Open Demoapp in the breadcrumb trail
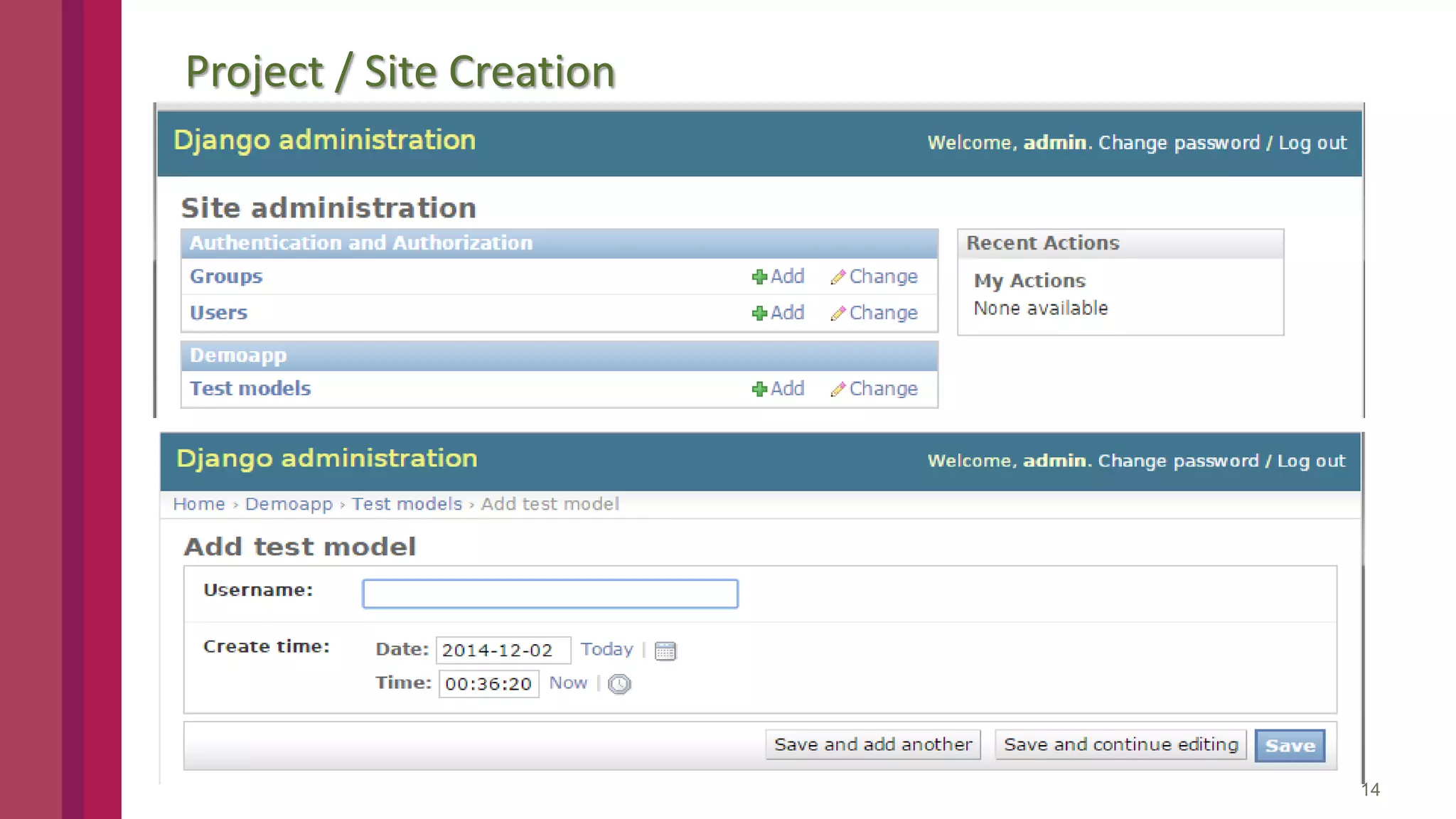Viewport: 1456px width, 819px height. (289, 504)
